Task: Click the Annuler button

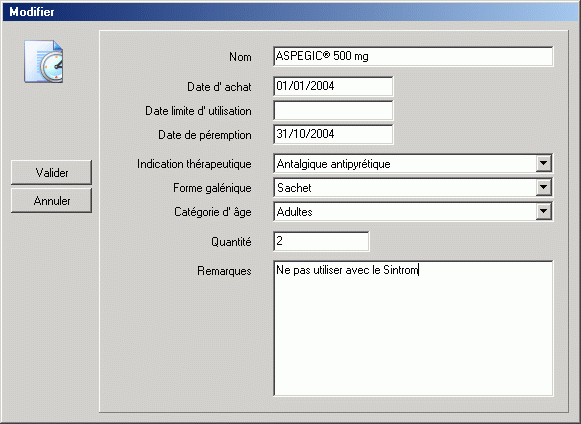Action: pos(52,201)
